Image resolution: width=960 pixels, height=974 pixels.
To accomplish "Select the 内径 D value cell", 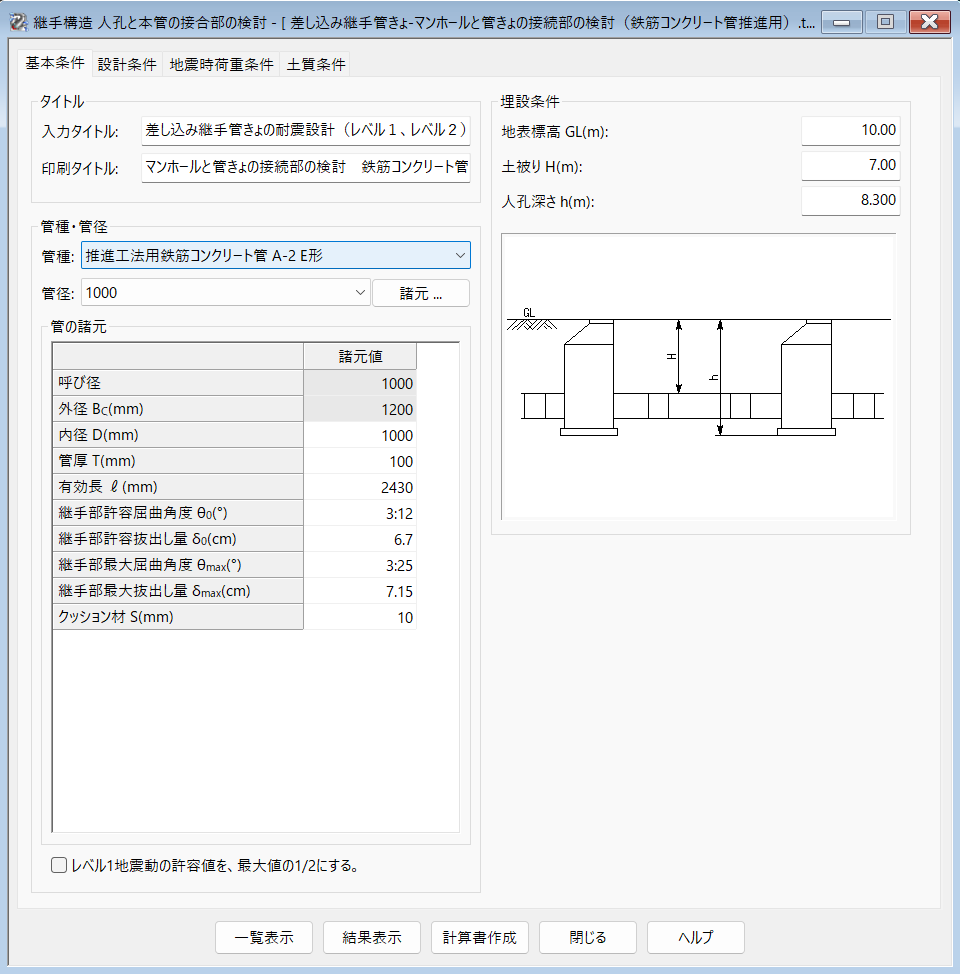I will tap(360, 436).
